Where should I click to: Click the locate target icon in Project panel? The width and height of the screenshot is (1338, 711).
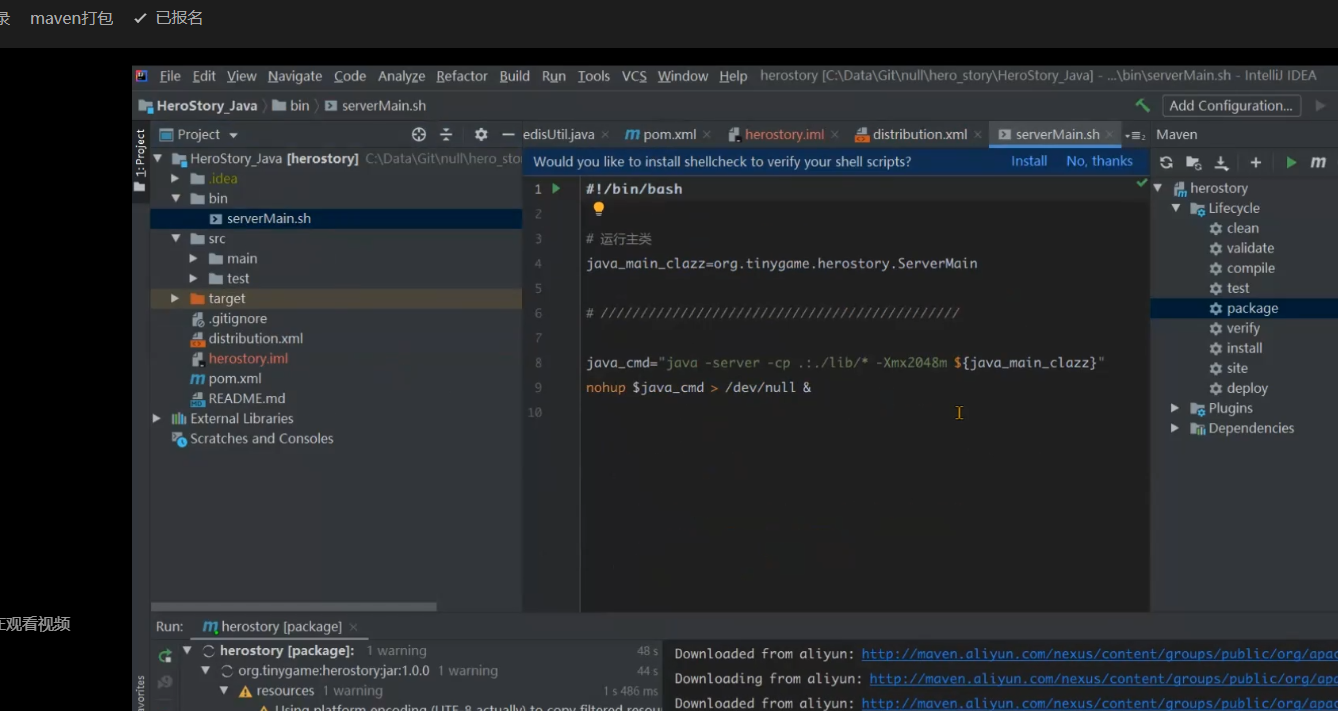click(x=419, y=134)
